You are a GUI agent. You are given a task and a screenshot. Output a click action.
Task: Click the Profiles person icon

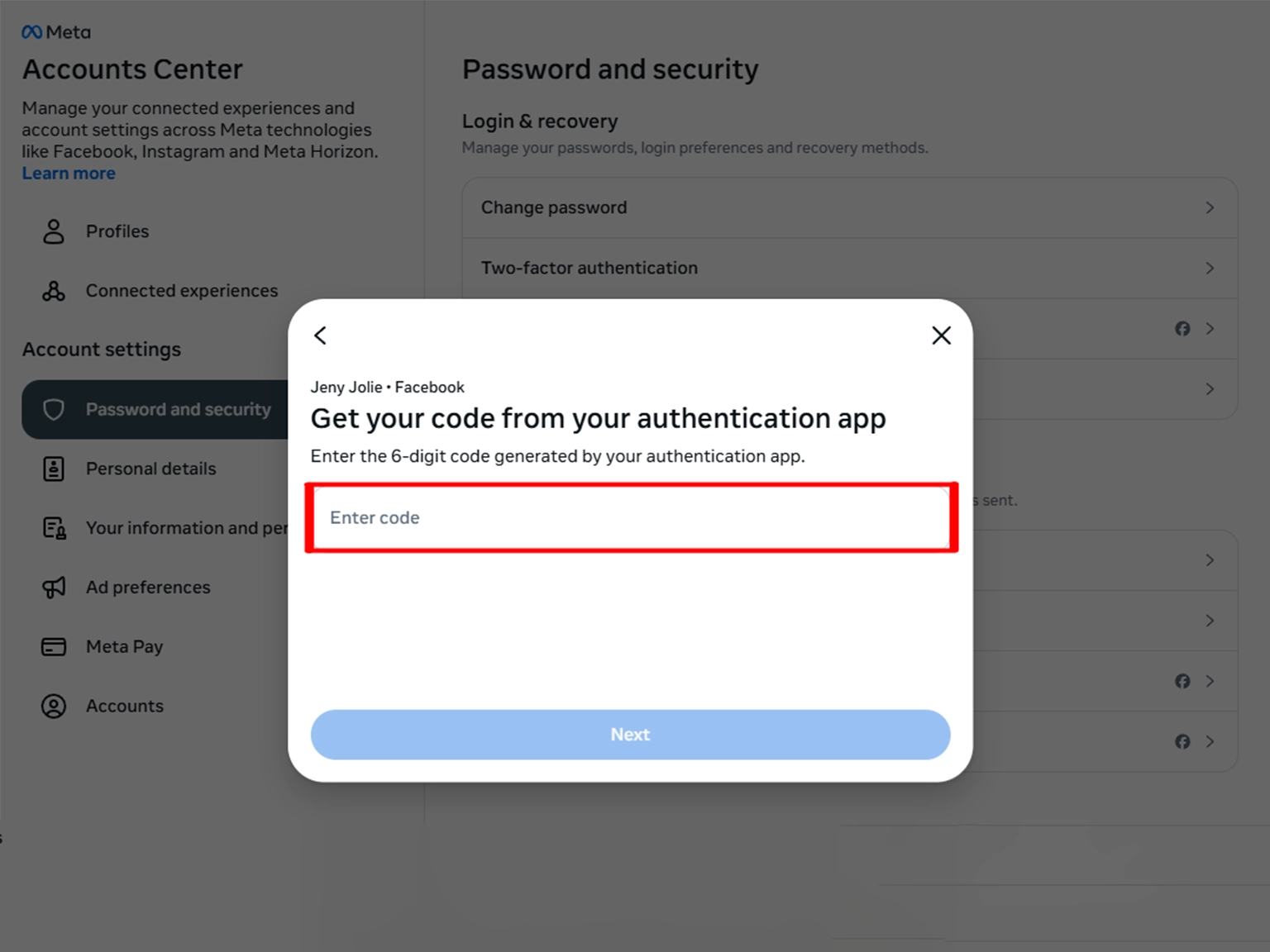(54, 231)
